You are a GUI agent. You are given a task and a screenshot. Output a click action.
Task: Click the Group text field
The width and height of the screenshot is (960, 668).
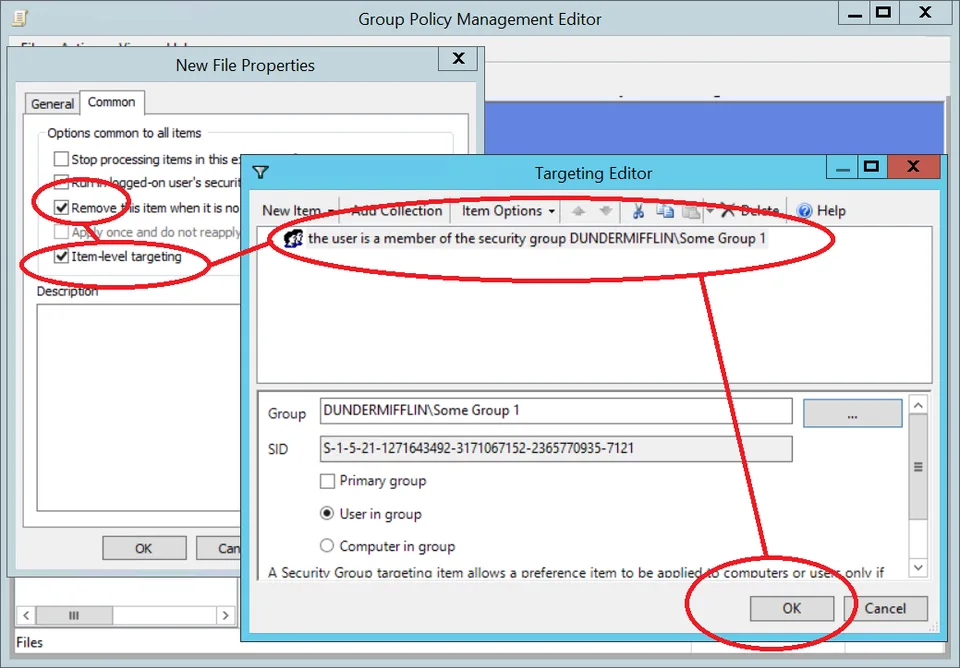[556, 411]
